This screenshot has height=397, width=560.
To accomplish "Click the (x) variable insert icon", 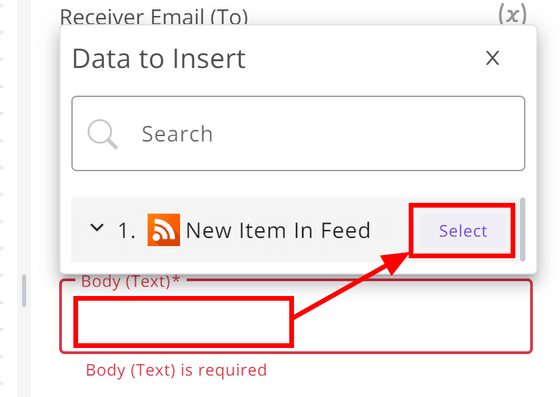I will (x=512, y=14).
